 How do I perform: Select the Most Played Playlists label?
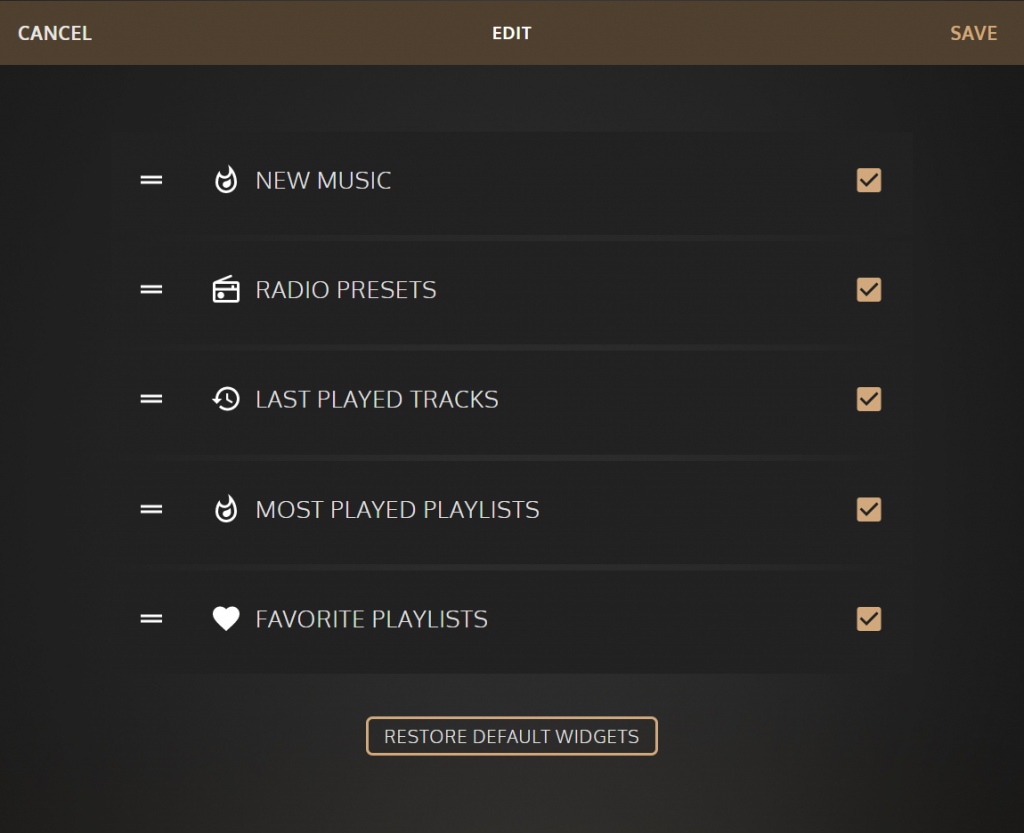click(x=398, y=509)
